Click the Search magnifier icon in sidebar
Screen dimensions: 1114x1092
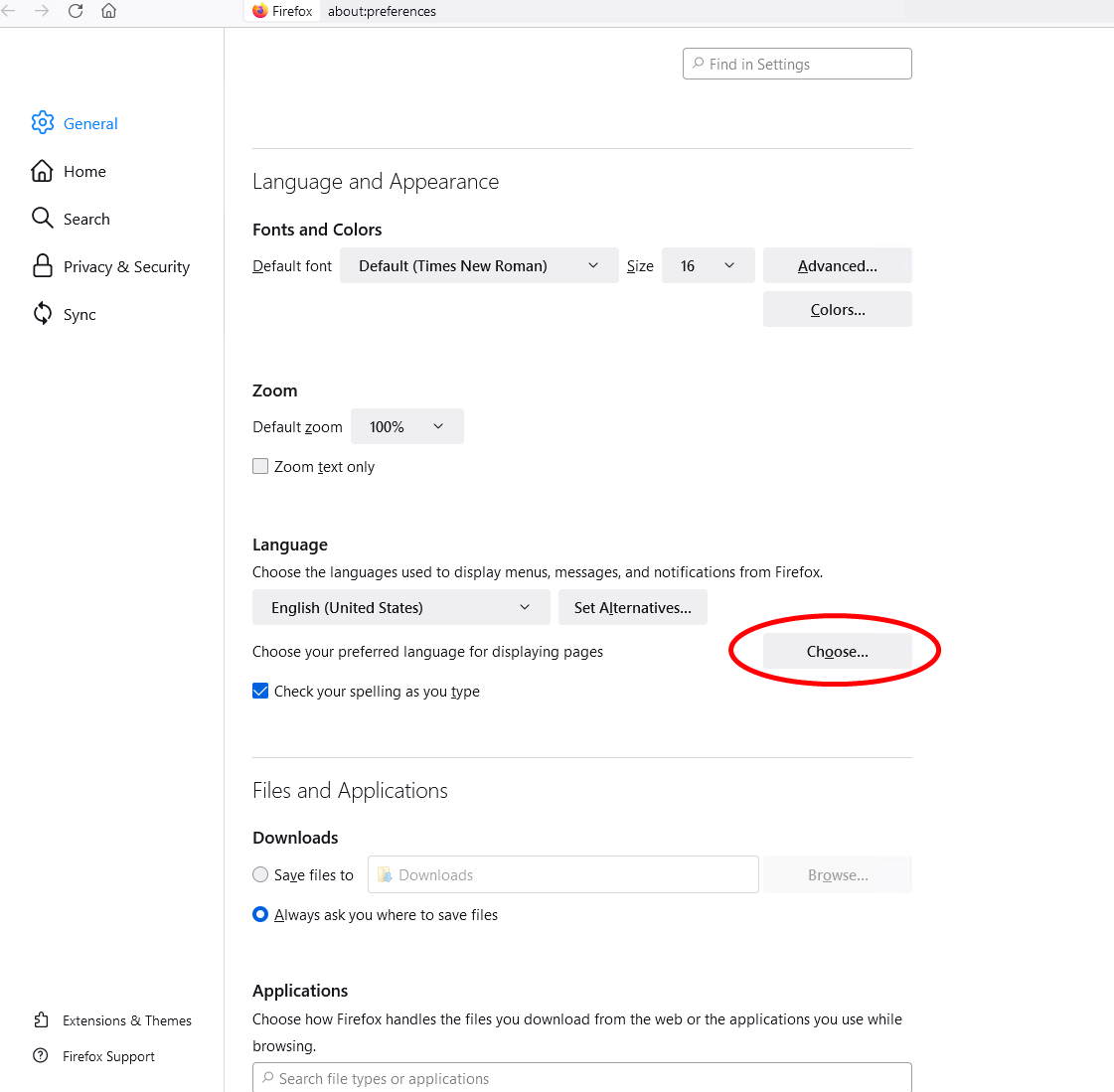coord(42,218)
